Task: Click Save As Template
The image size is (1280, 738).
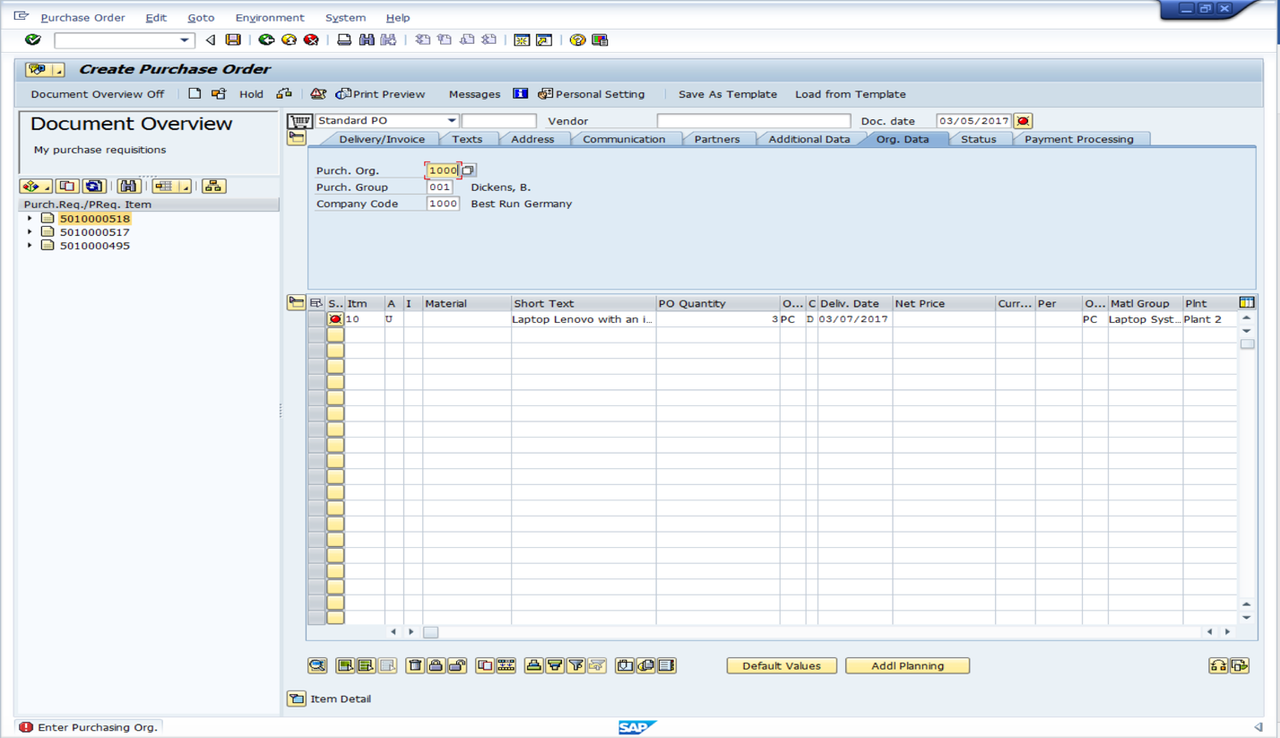Action: (727, 94)
